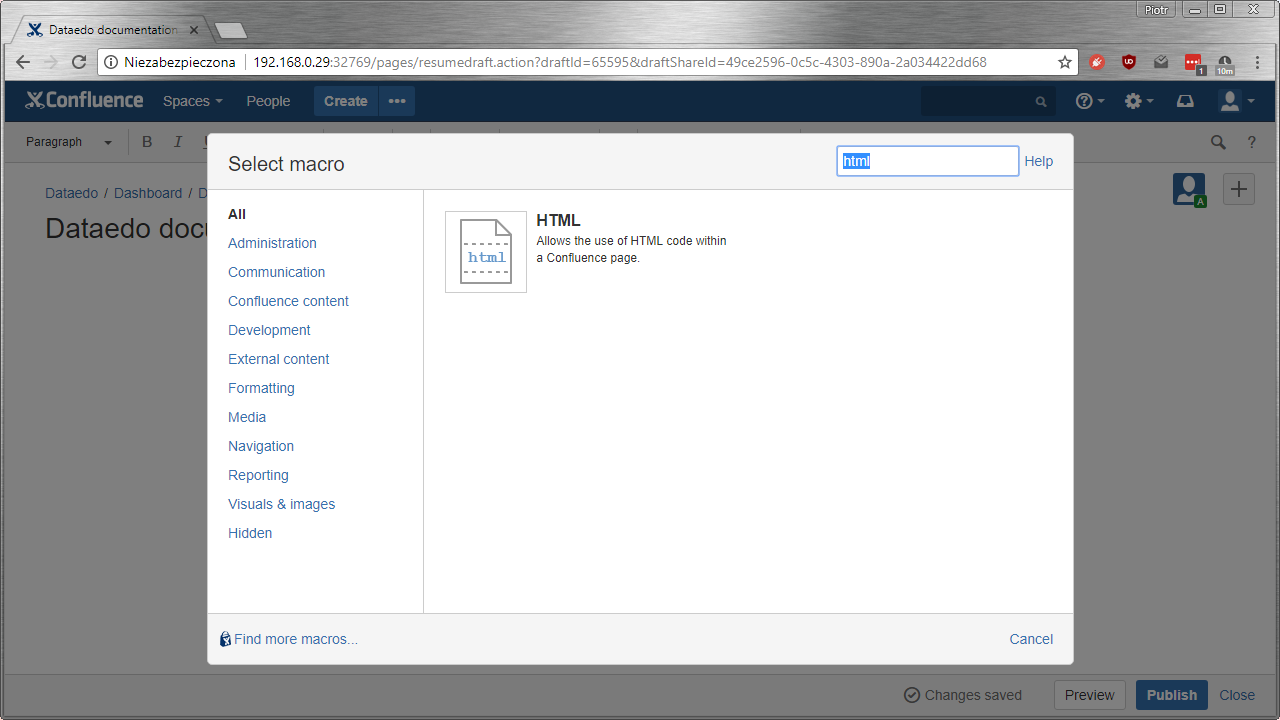Open the settings gear menu
1280x720 pixels.
1138,101
